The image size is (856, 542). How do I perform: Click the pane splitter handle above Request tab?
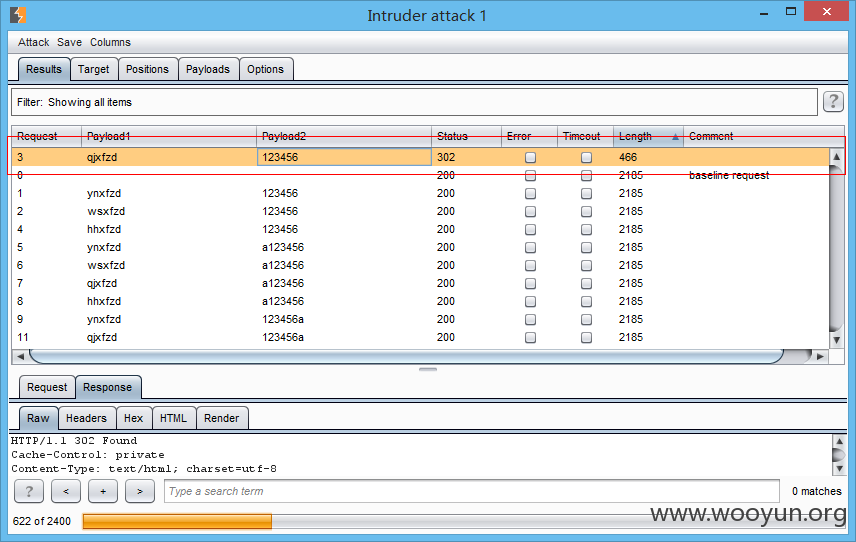pyautogui.click(x=428, y=370)
